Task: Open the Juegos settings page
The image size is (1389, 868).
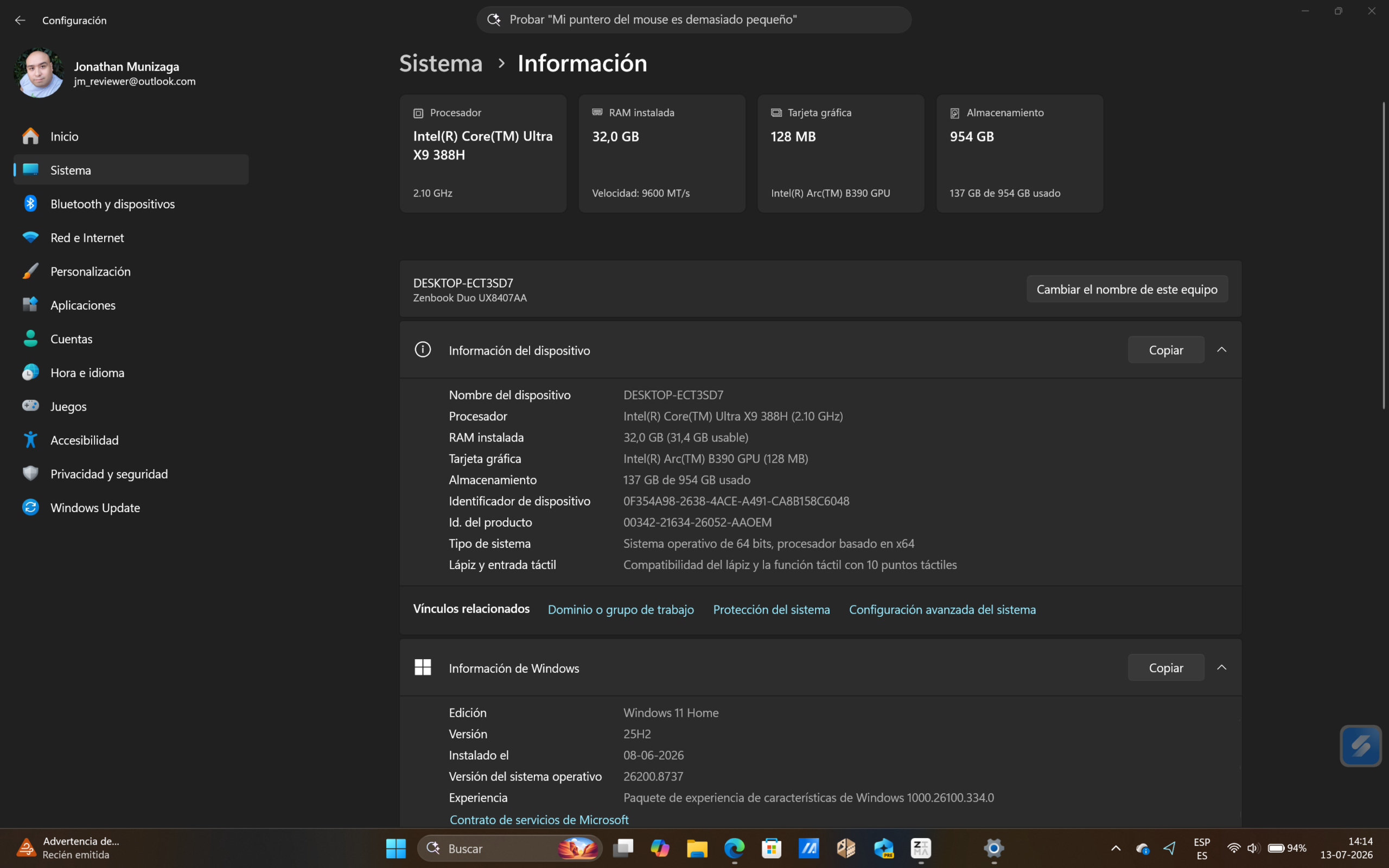Action: point(131,406)
